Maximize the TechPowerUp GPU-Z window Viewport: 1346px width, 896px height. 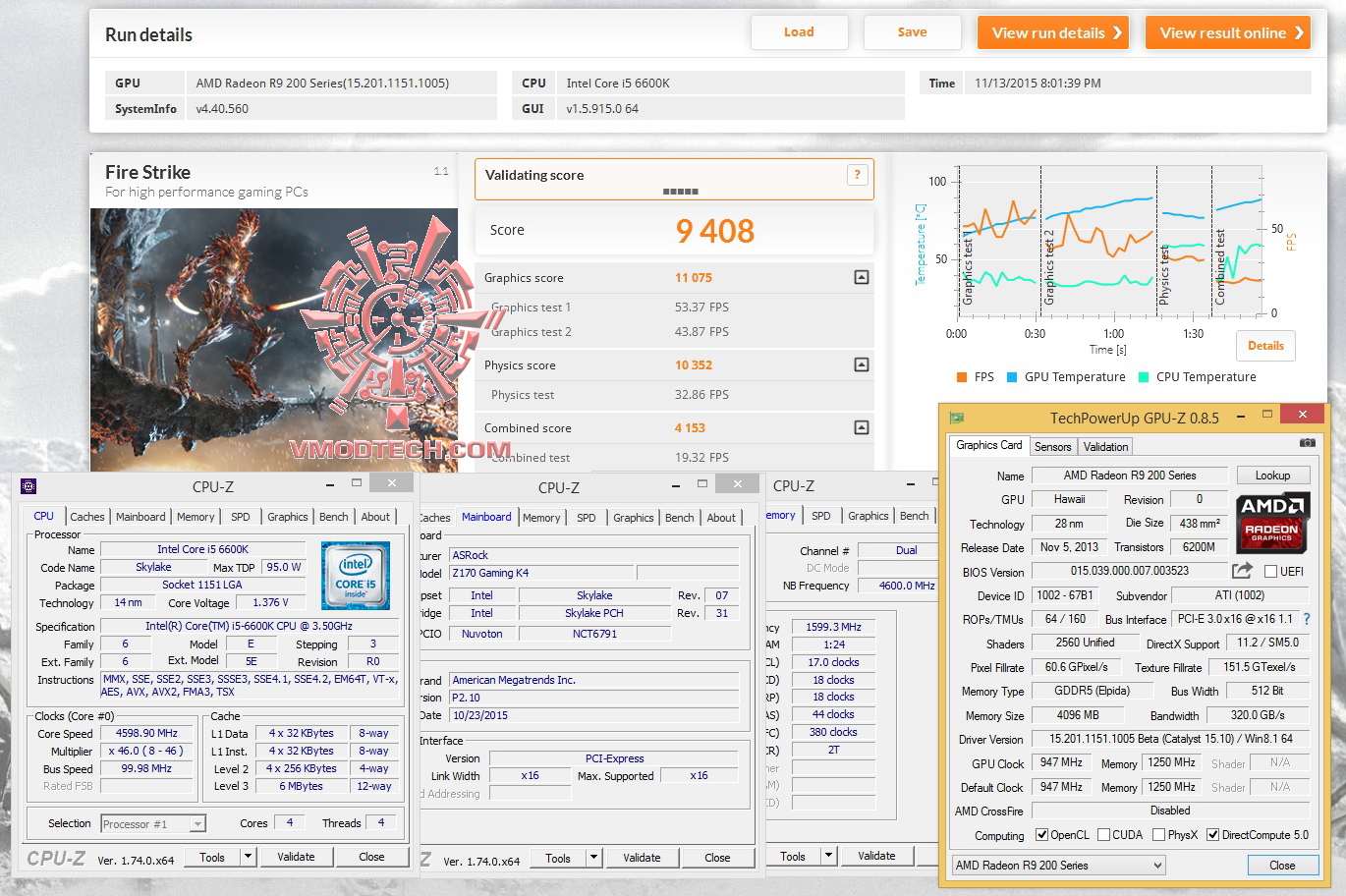click(1267, 415)
